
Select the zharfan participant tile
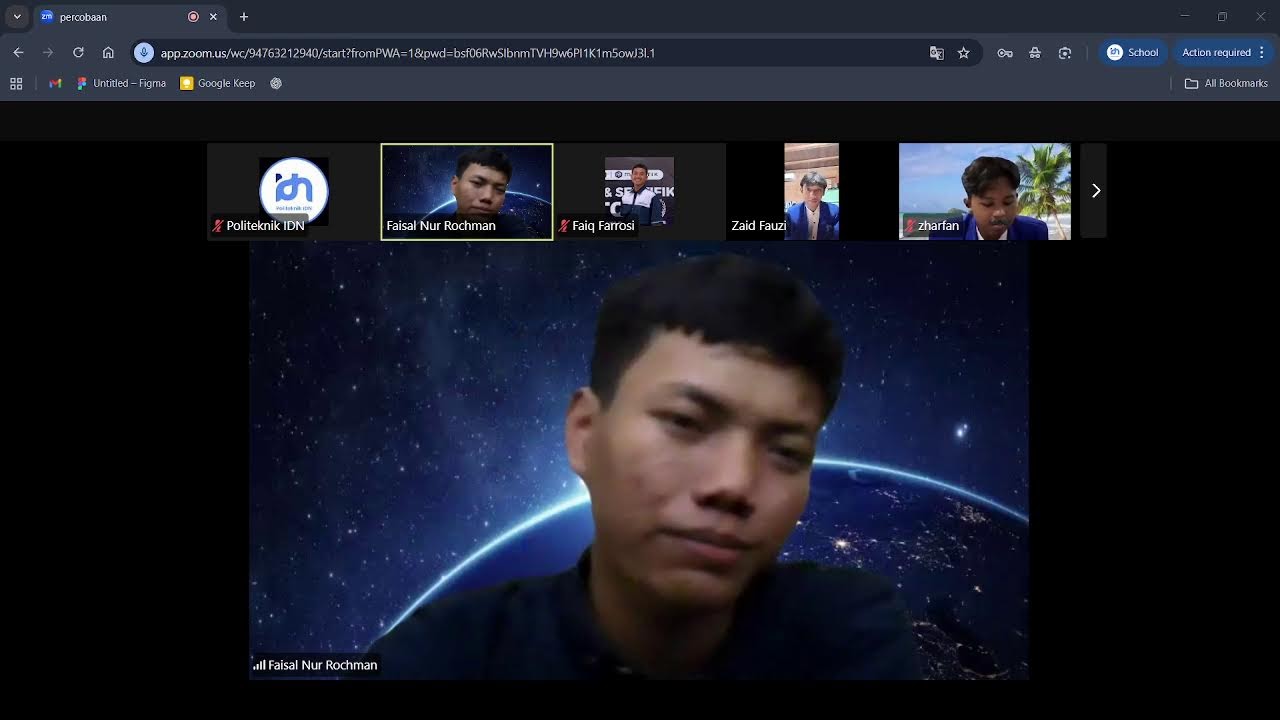click(x=985, y=191)
